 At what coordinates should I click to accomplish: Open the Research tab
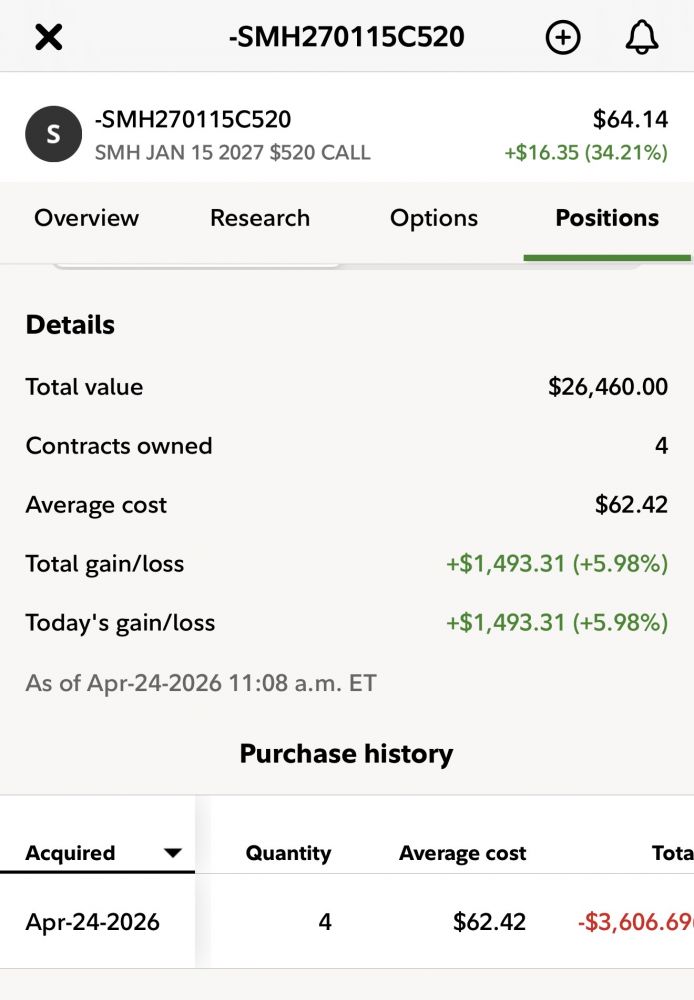point(260,218)
